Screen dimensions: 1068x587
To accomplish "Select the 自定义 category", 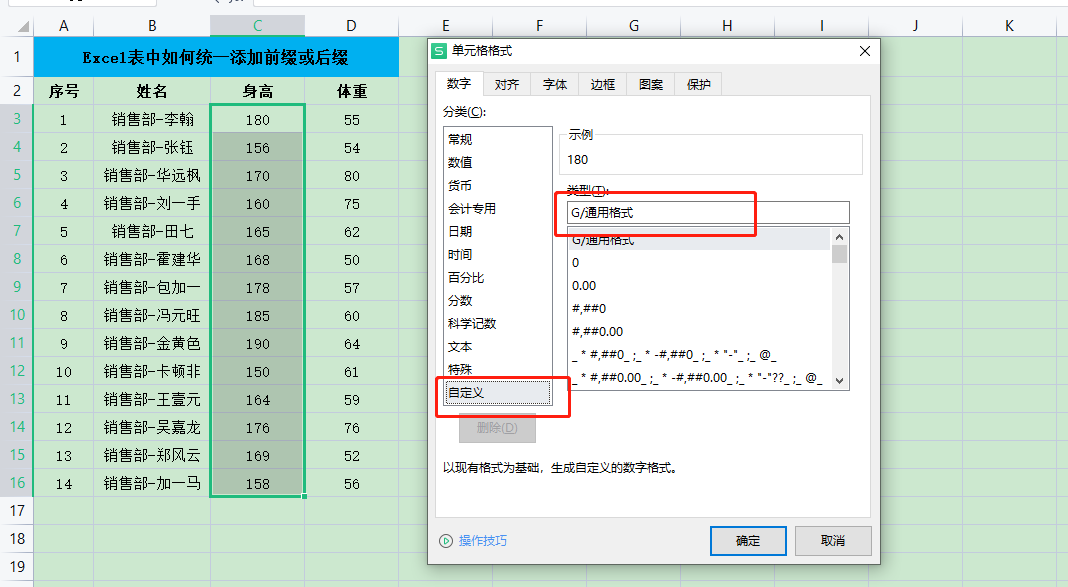I will click(x=497, y=393).
